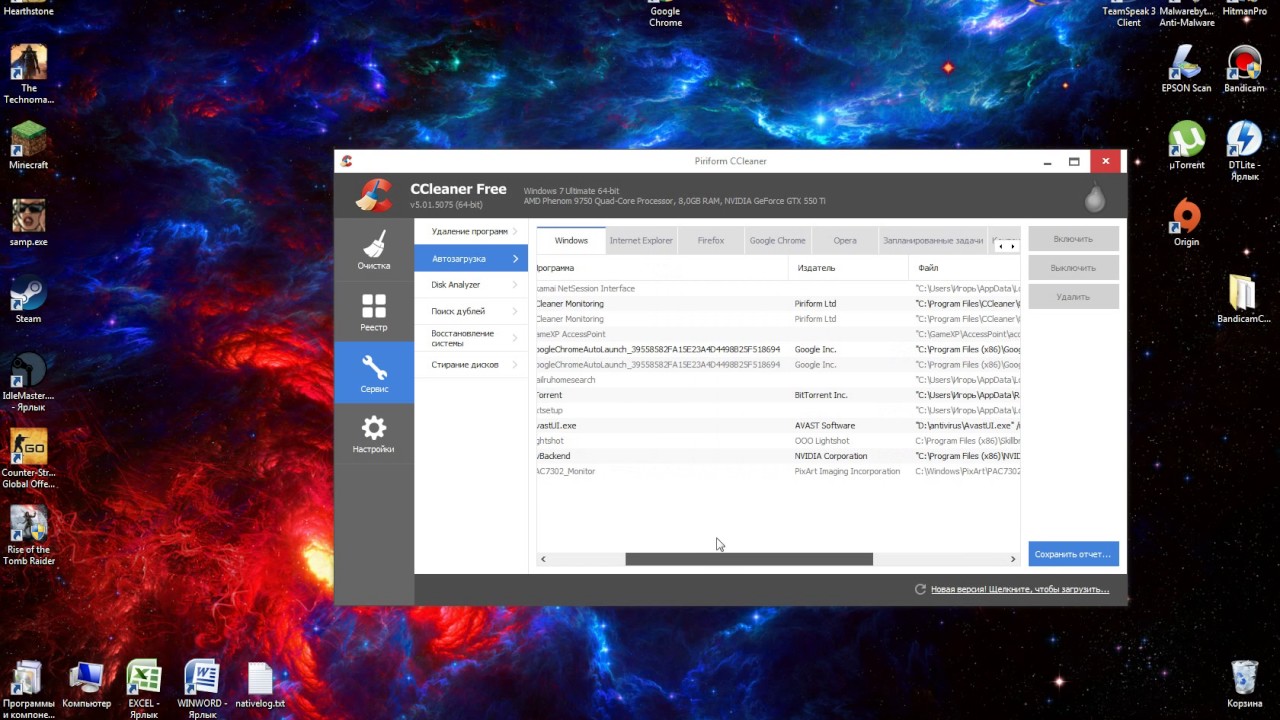Open WINWORD shortcut on desktop
This screenshot has width=1280, height=720.
point(202,689)
